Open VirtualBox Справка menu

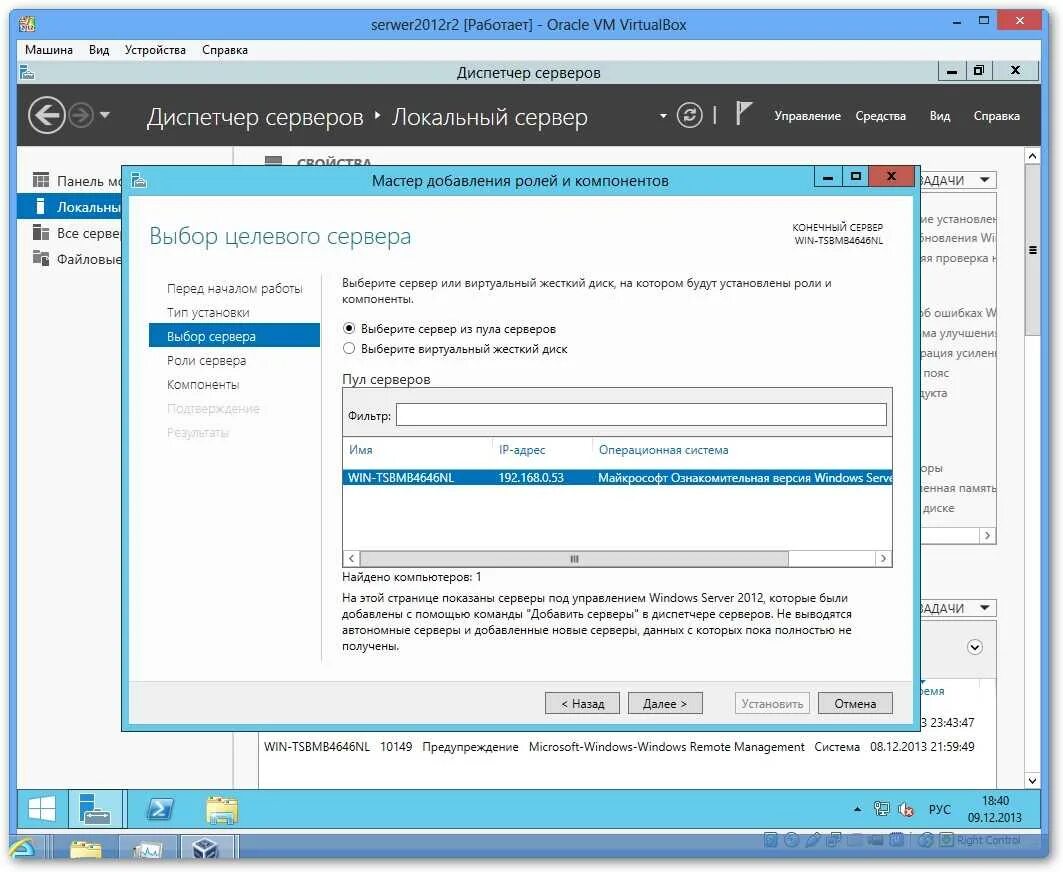[224, 49]
